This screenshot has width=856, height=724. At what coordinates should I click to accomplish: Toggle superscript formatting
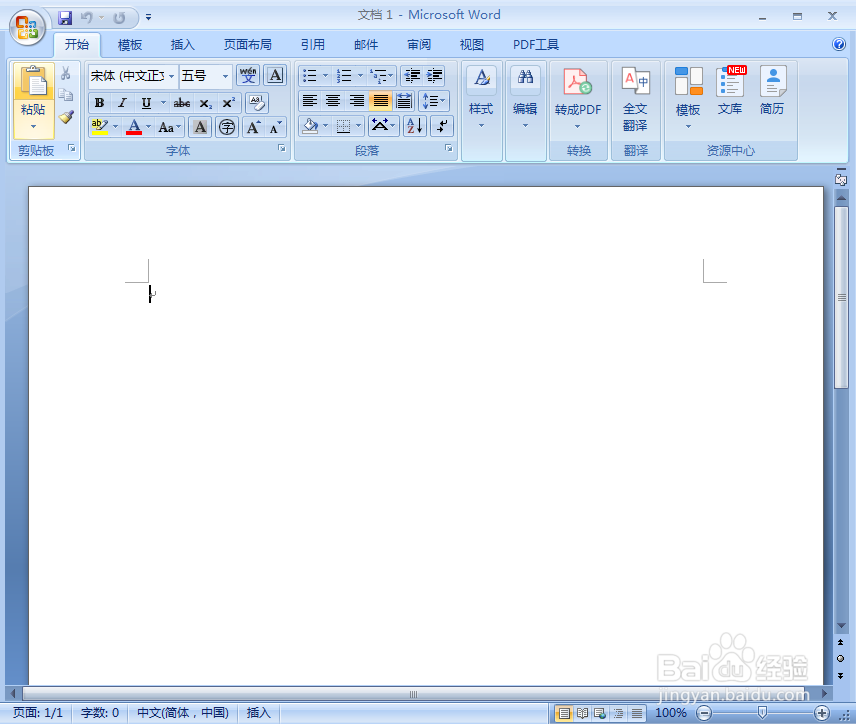click(228, 103)
